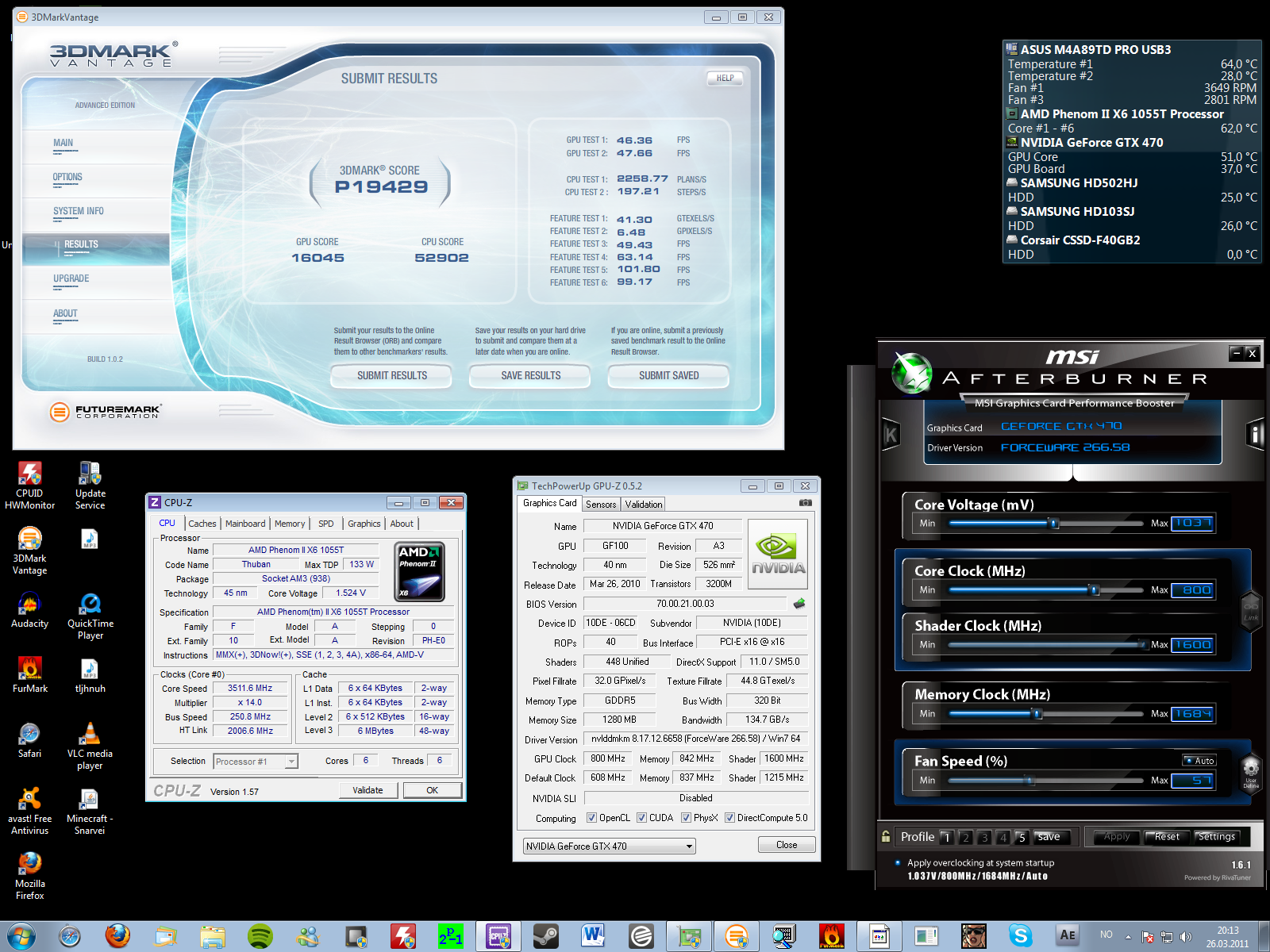Viewport: 1270px width, 952px height.
Task: Click the Windows Start orb
Action: (21, 936)
